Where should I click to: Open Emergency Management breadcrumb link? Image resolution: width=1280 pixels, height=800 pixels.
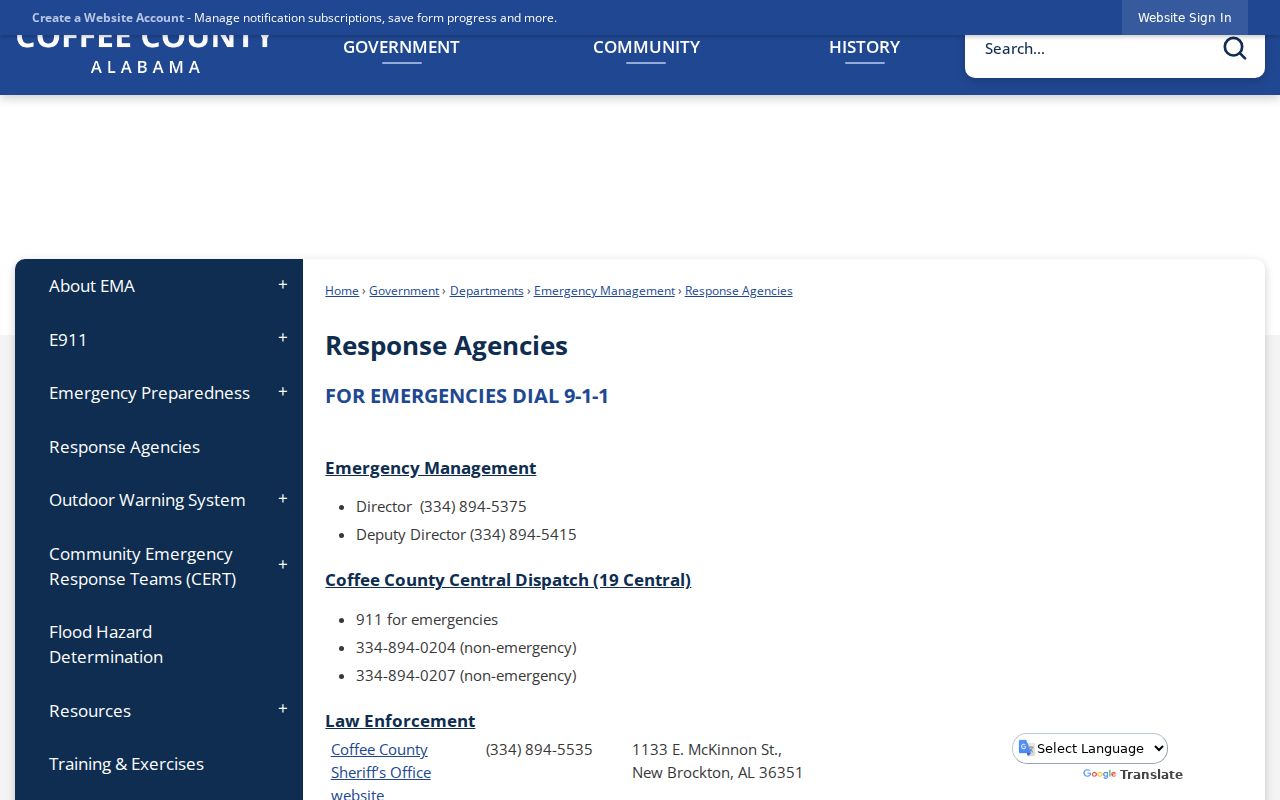click(604, 291)
